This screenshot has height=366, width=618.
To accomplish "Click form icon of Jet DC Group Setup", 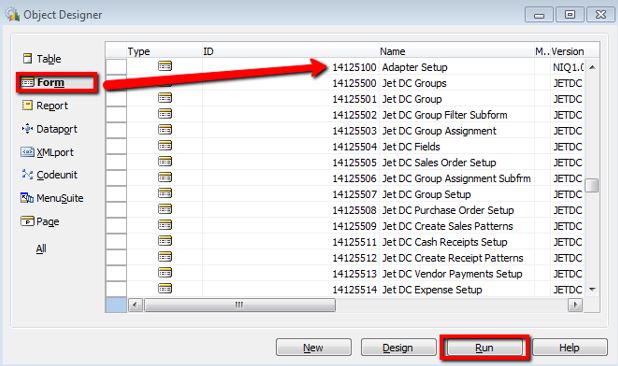I will coord(165,193).
